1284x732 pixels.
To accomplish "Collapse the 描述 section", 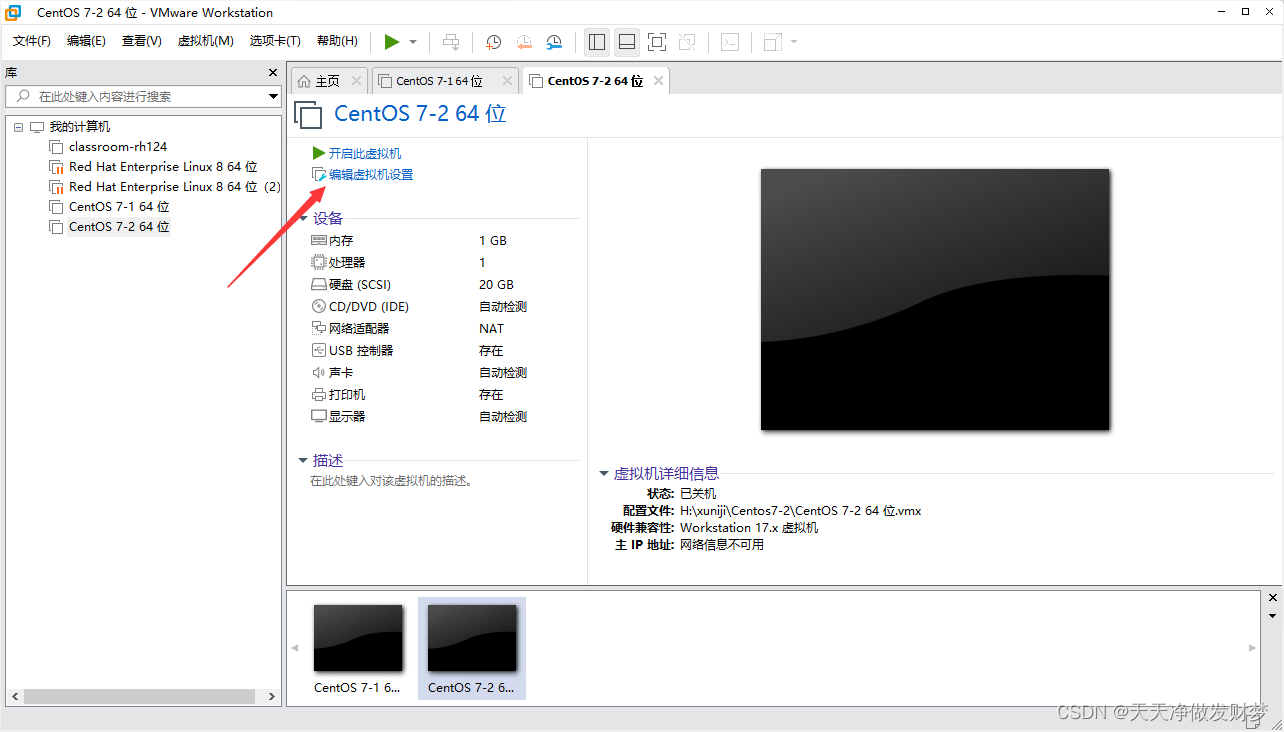I will [x=303, y=460].
